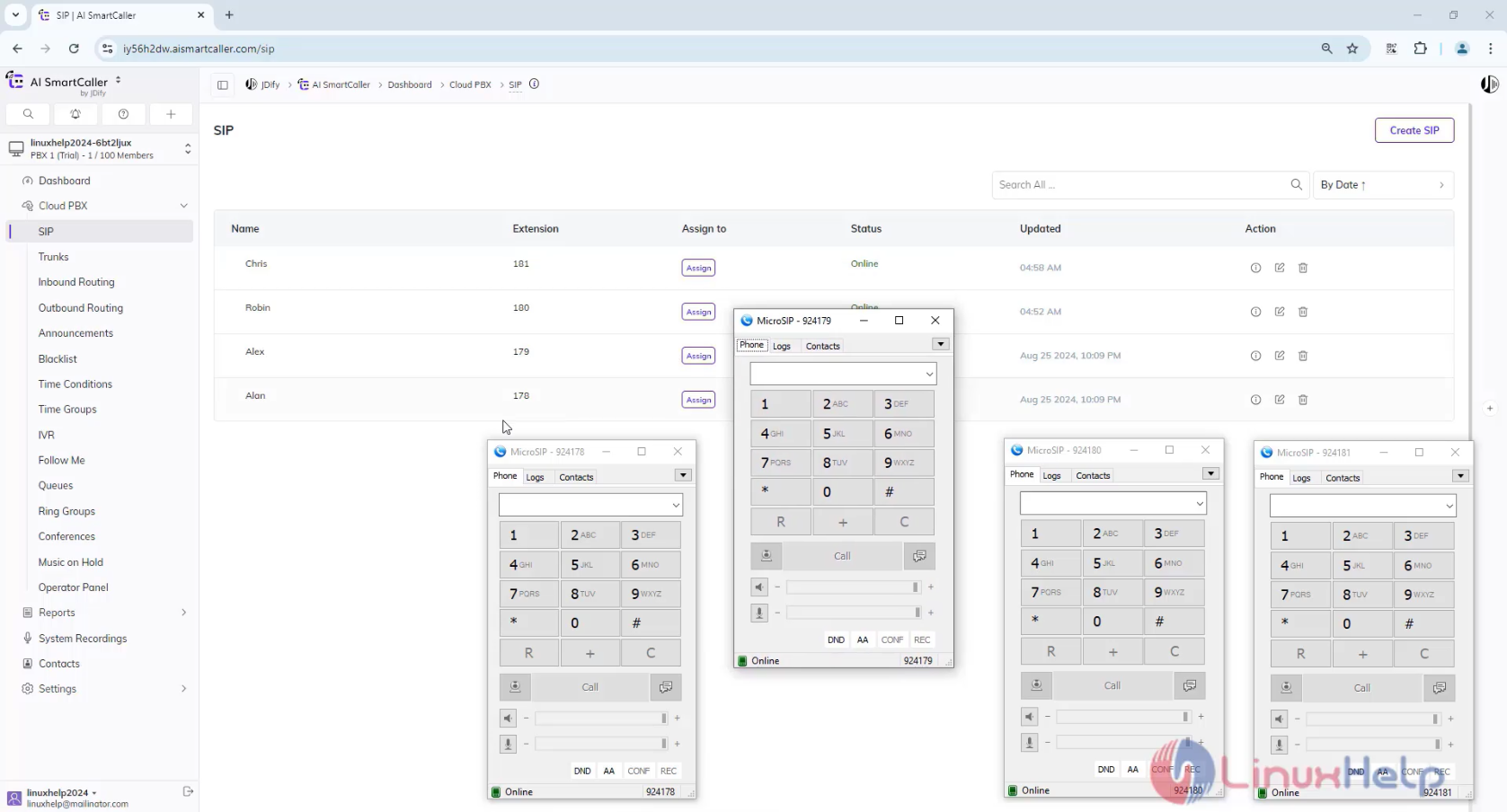Image resolution: width=1507 pixels, height=812 pixels.
Task: Click the browser address bar
Action: [x=710, y=49]
